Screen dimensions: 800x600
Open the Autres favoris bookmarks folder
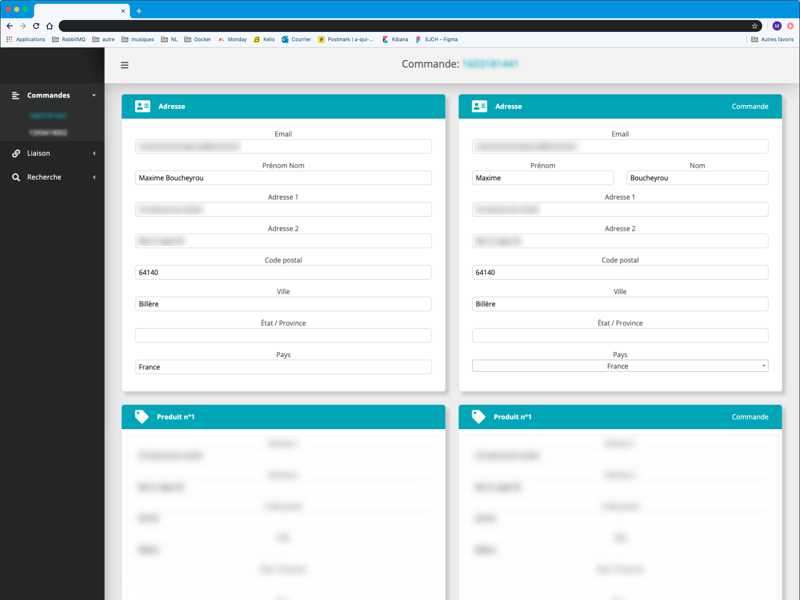[771, 40]
